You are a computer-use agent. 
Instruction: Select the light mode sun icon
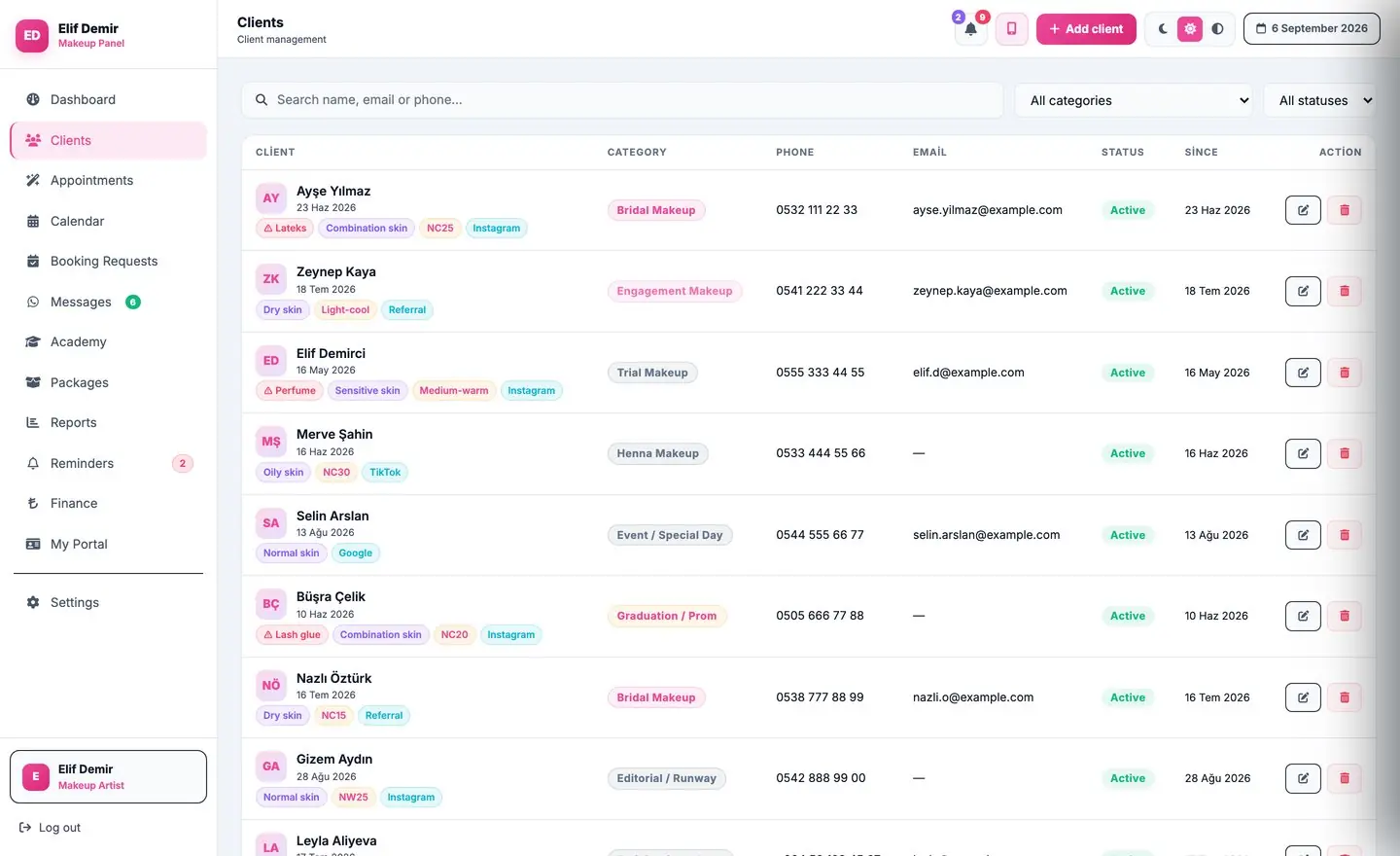coord(1190,29)
